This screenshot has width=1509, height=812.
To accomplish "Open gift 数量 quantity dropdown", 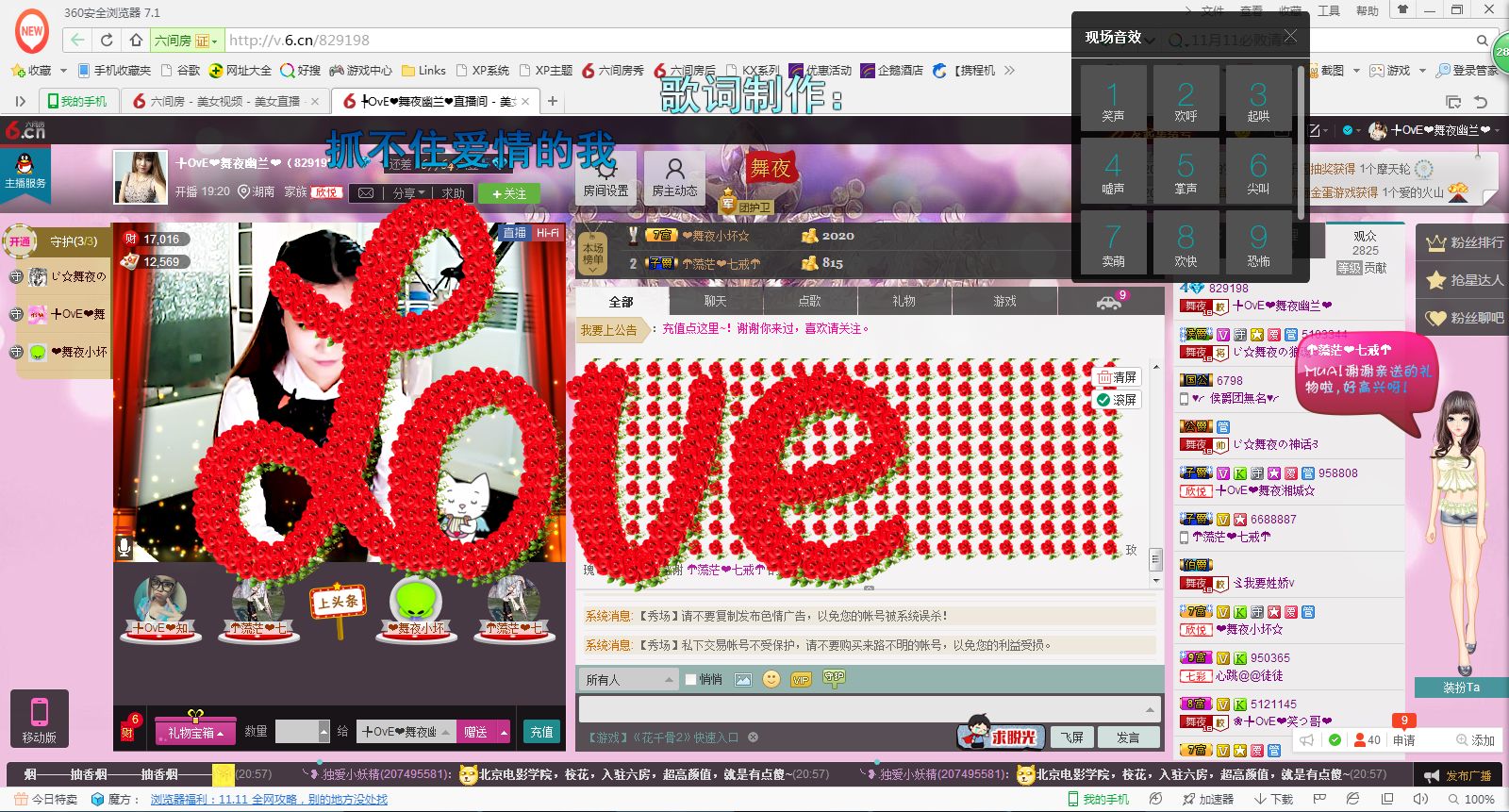I will click(x=323, y=732).
